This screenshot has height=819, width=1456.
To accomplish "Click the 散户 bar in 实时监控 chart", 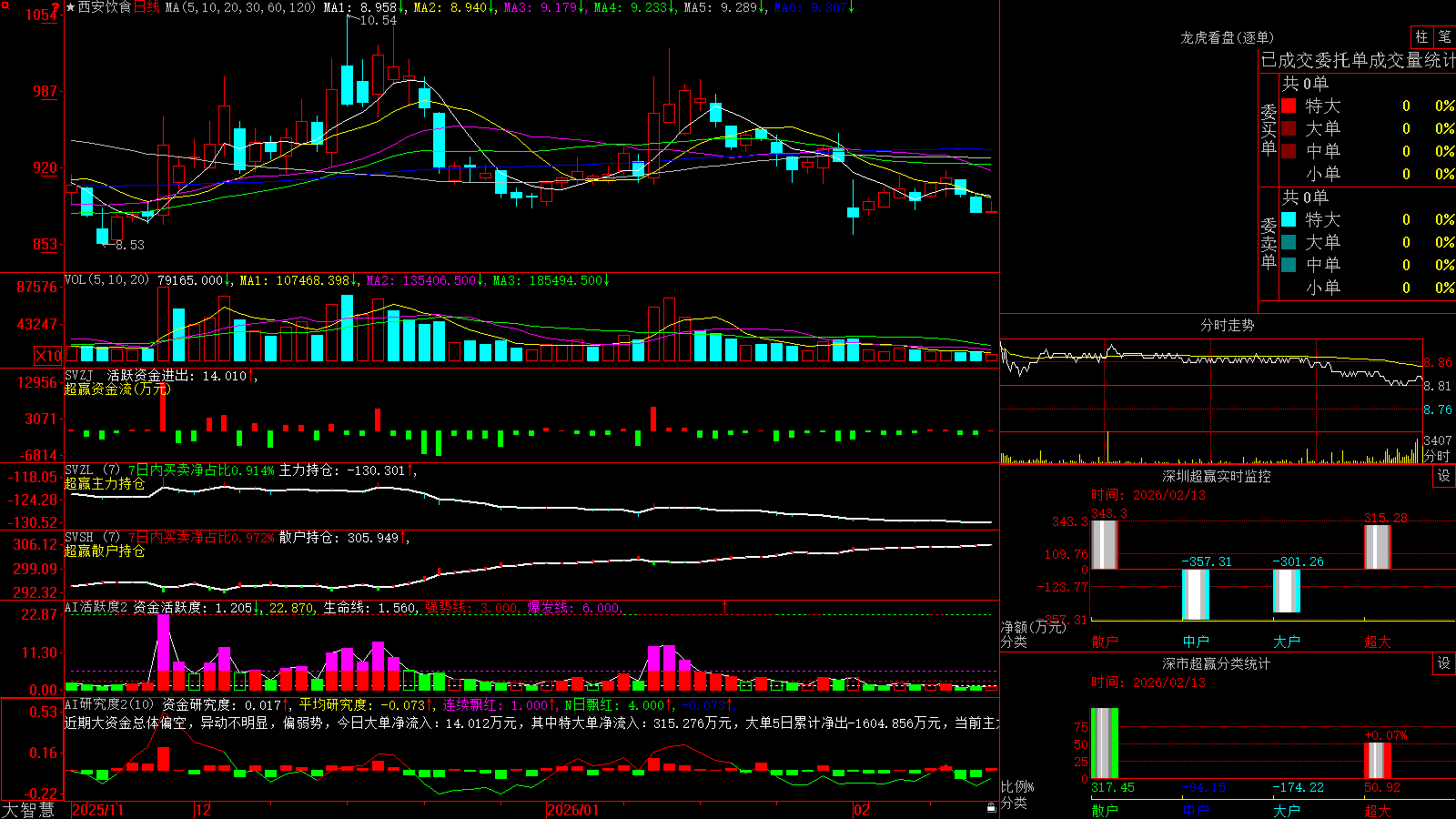I will click(x=1105, y=545).
